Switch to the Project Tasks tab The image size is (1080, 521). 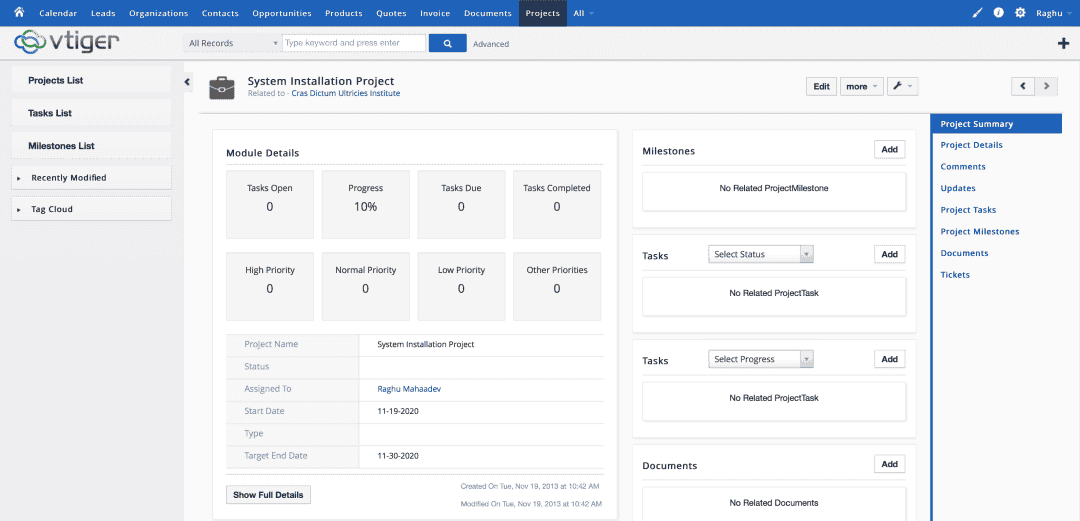coord(968,210)
